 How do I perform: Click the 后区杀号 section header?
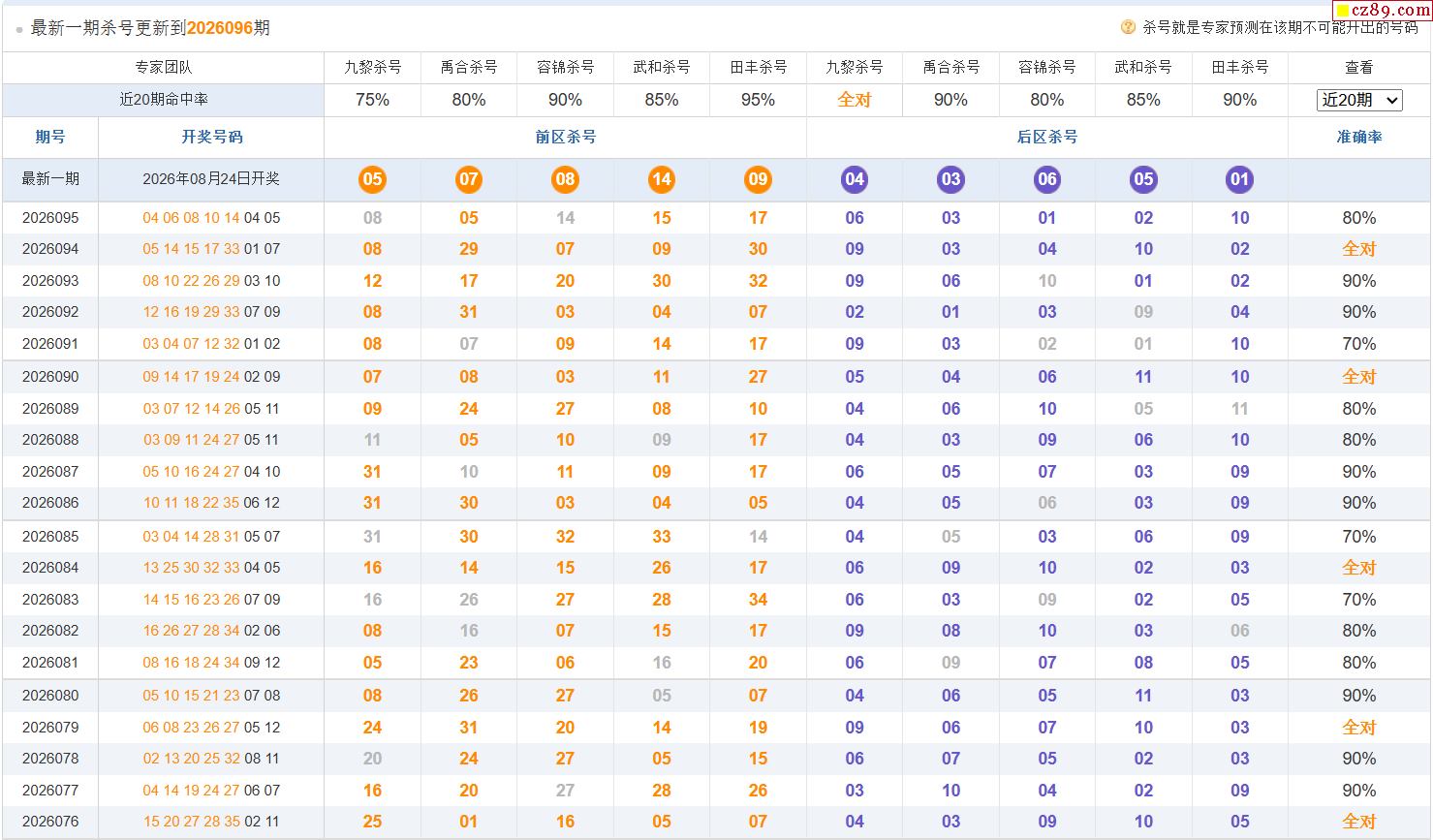1047,138
